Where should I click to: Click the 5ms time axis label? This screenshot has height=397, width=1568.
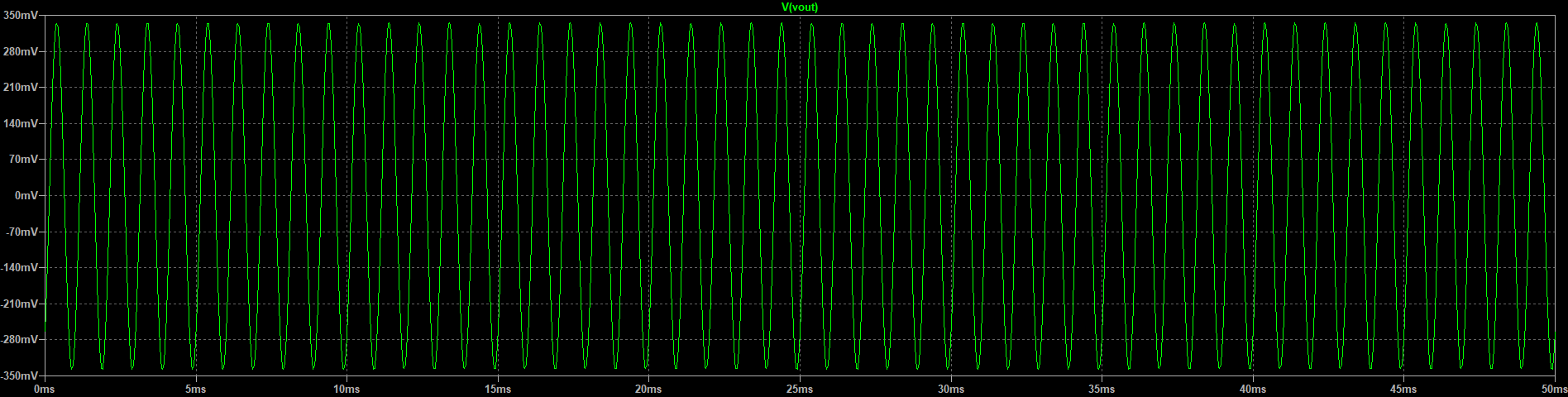[x=195, y=389]
